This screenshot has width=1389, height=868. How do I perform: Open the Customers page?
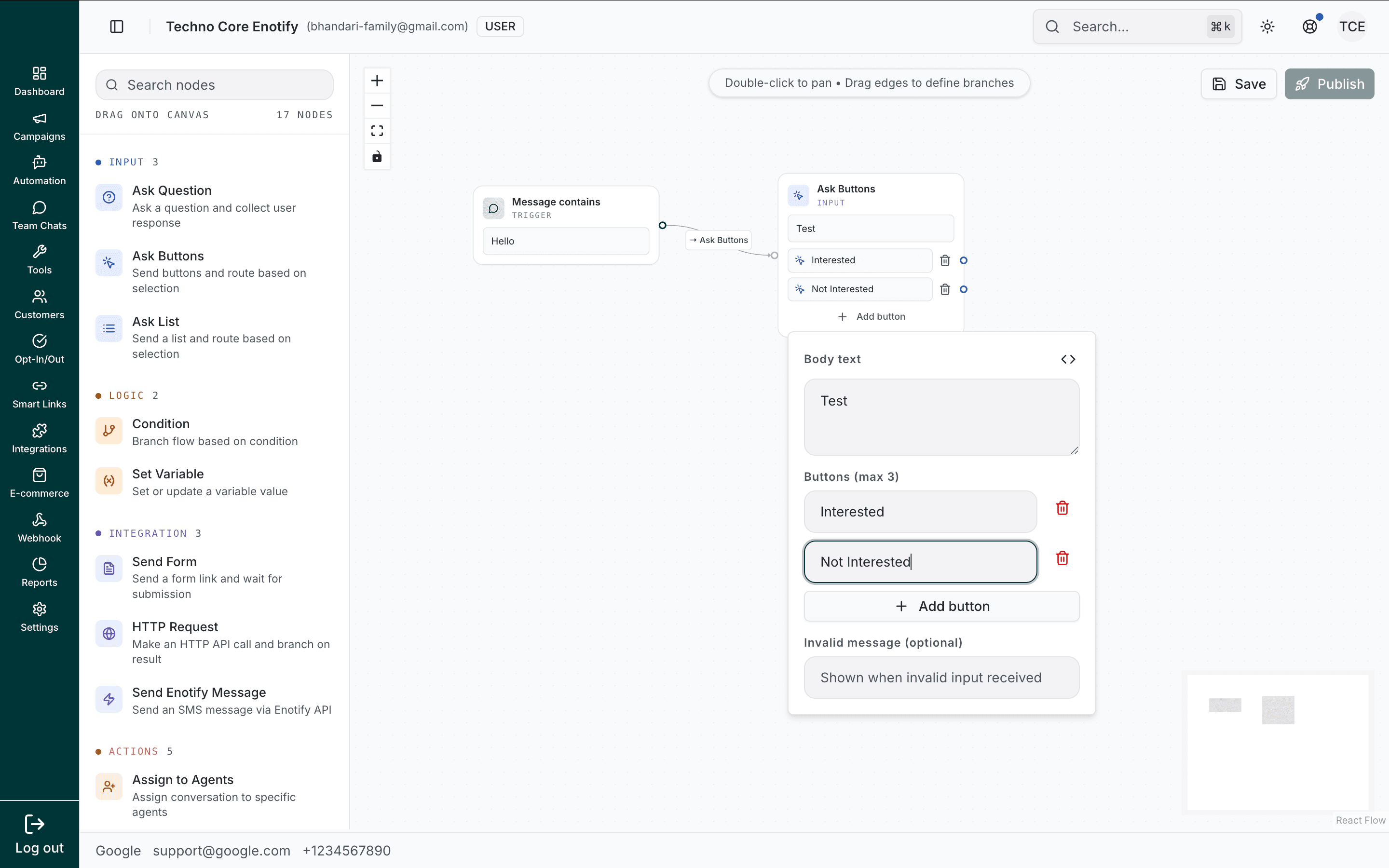coord(39,304)
